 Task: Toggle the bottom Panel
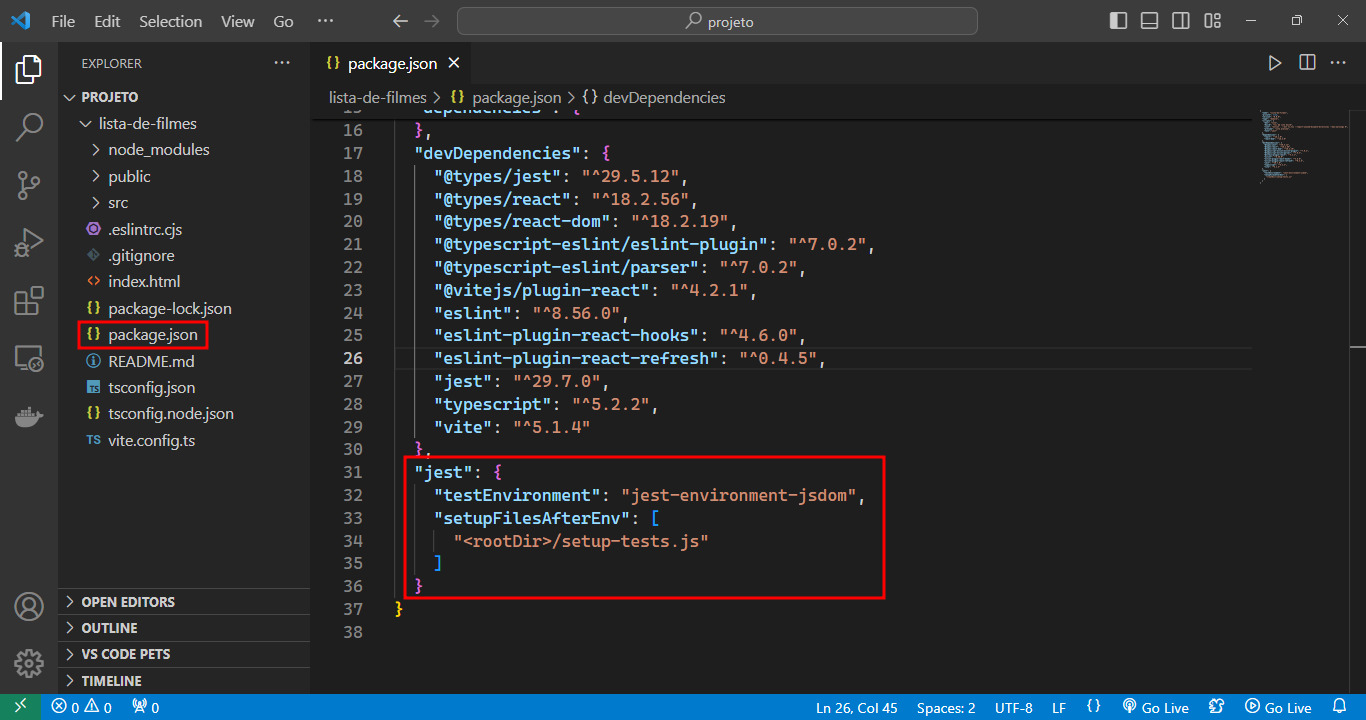tap(1150, 21)
